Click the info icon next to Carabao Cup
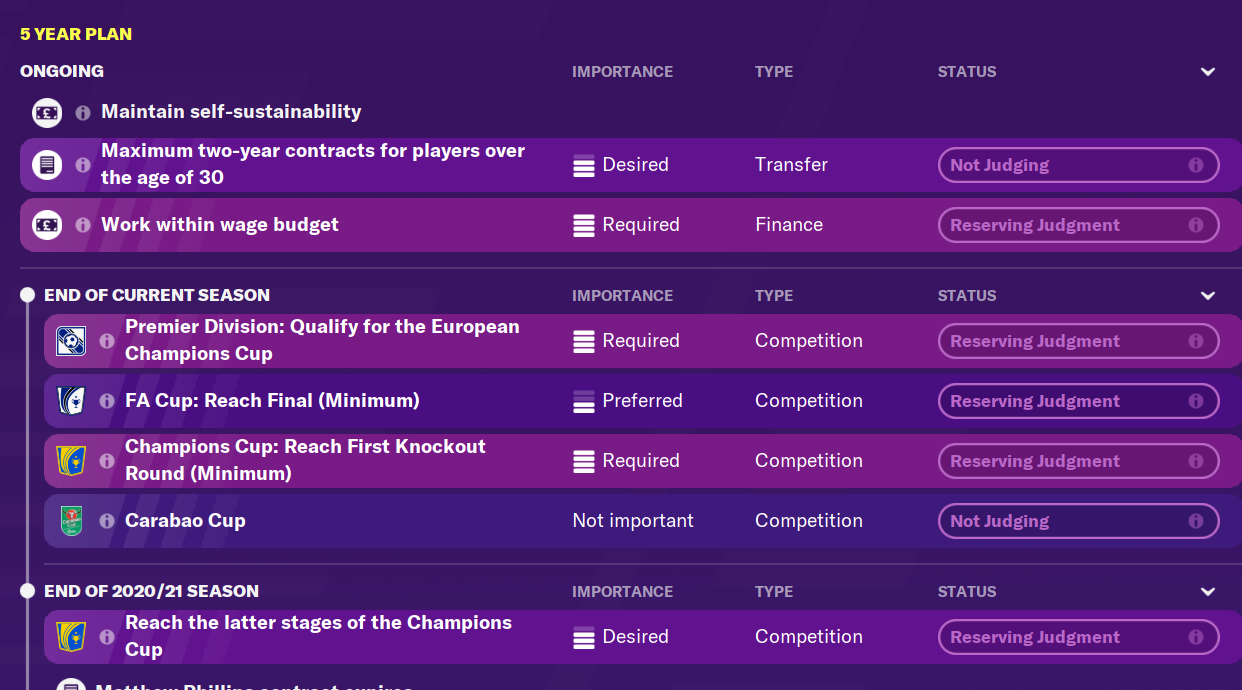Image resolution: width=1242 pixels, height=690 pixels. coord(107,521)
